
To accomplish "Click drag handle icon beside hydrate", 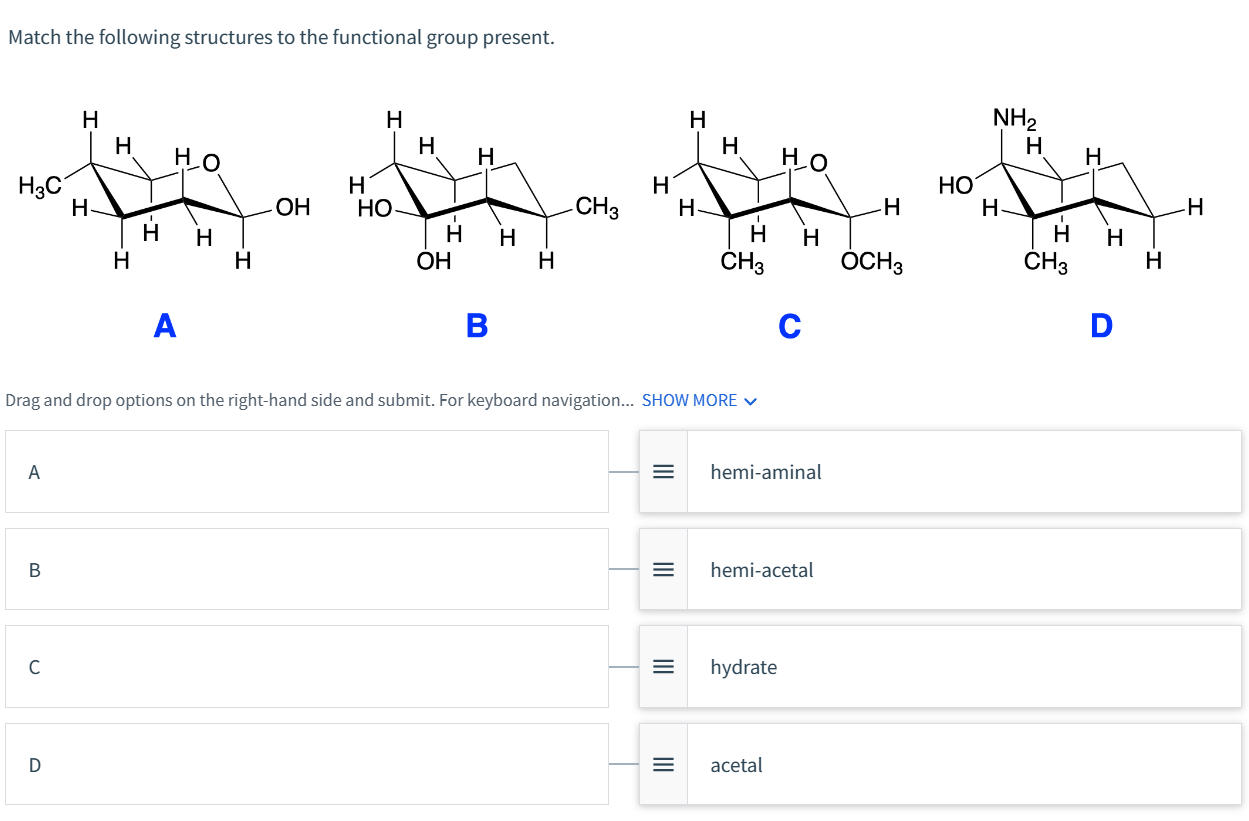I will pyautogui.click(x=662, y=667).
